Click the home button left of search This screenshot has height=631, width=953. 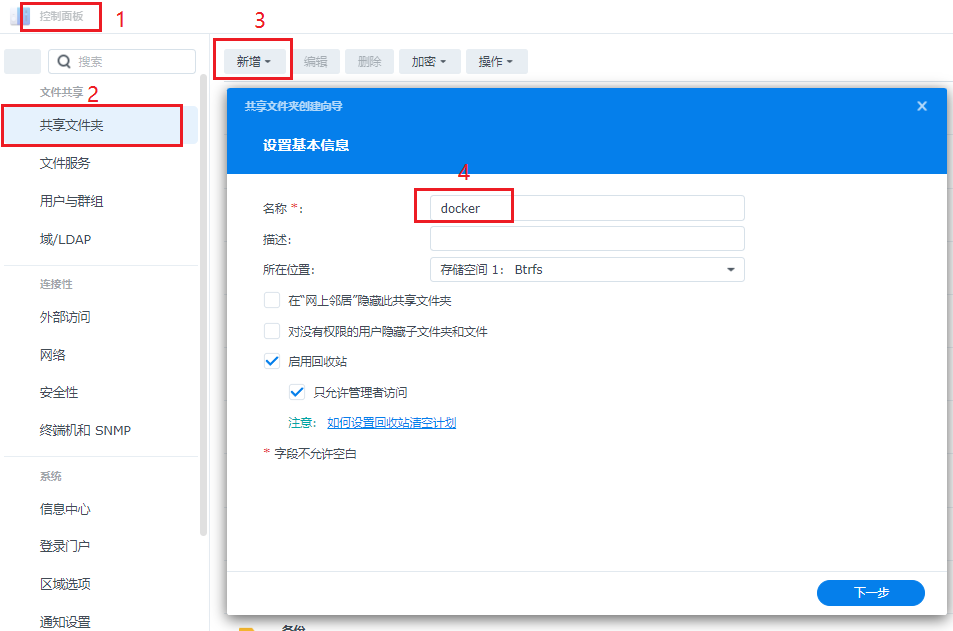pyautogui.click(x=22, y=61)
